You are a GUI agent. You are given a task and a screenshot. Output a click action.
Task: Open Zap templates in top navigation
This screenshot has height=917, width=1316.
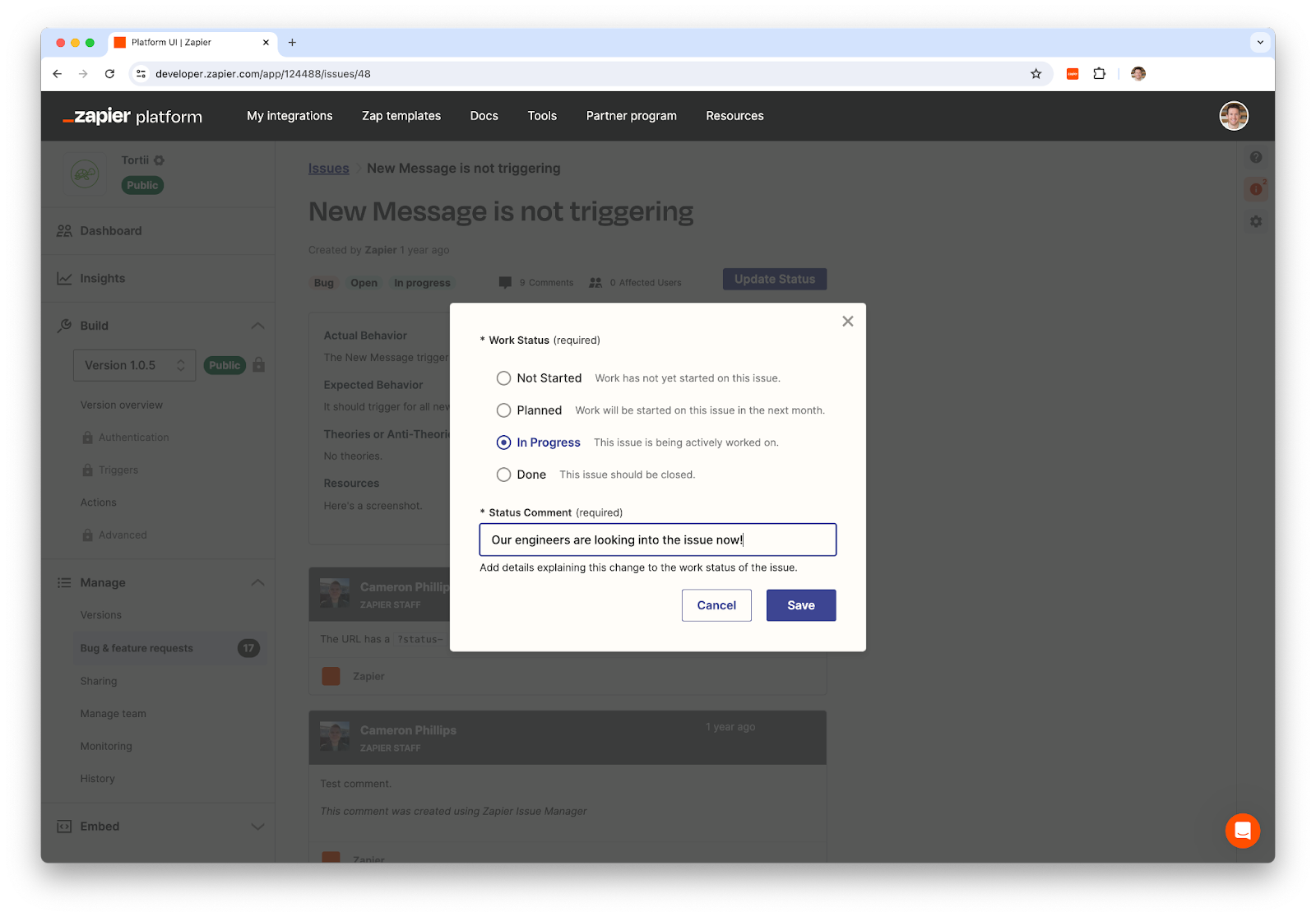pyautogui.click(x=401, y=116)
